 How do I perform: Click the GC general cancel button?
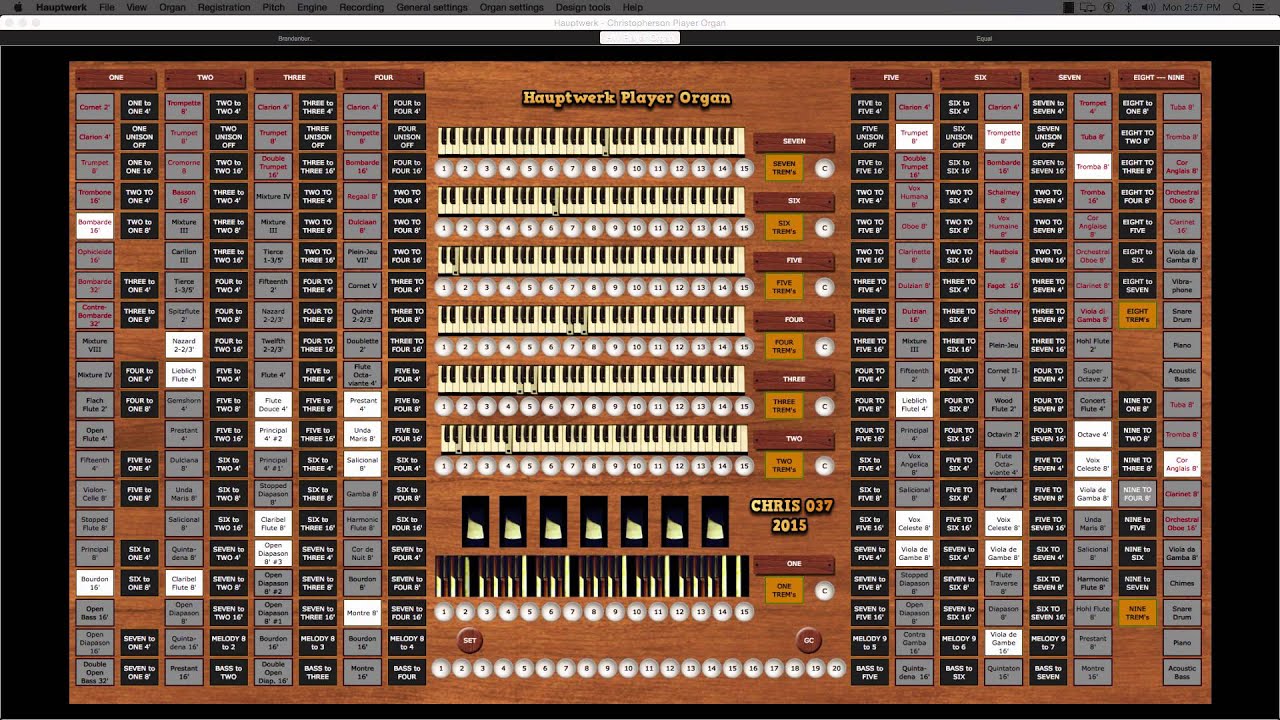809,640
